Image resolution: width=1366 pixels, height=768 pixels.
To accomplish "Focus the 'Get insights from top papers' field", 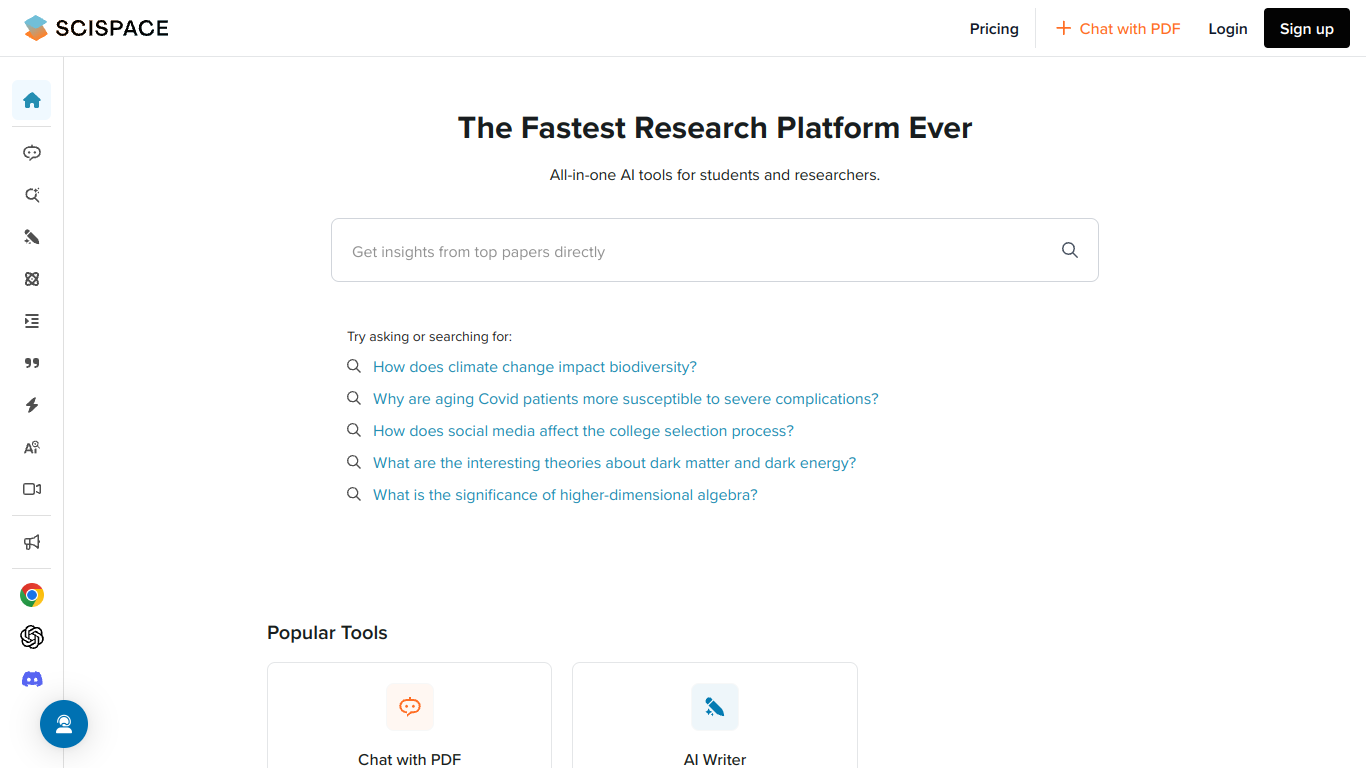I will (715, 250).
